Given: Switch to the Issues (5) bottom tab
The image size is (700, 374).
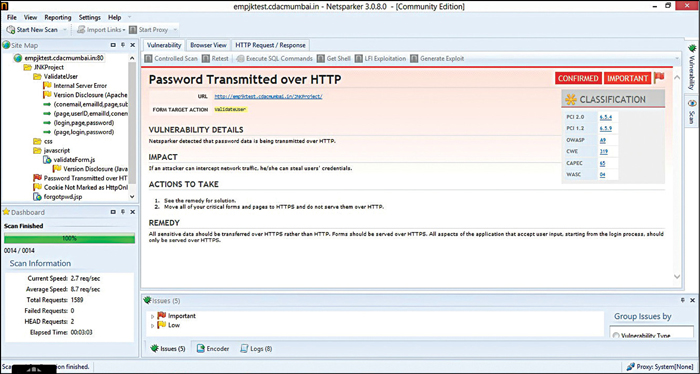Looking at the screenshot, I should (168, 349).
